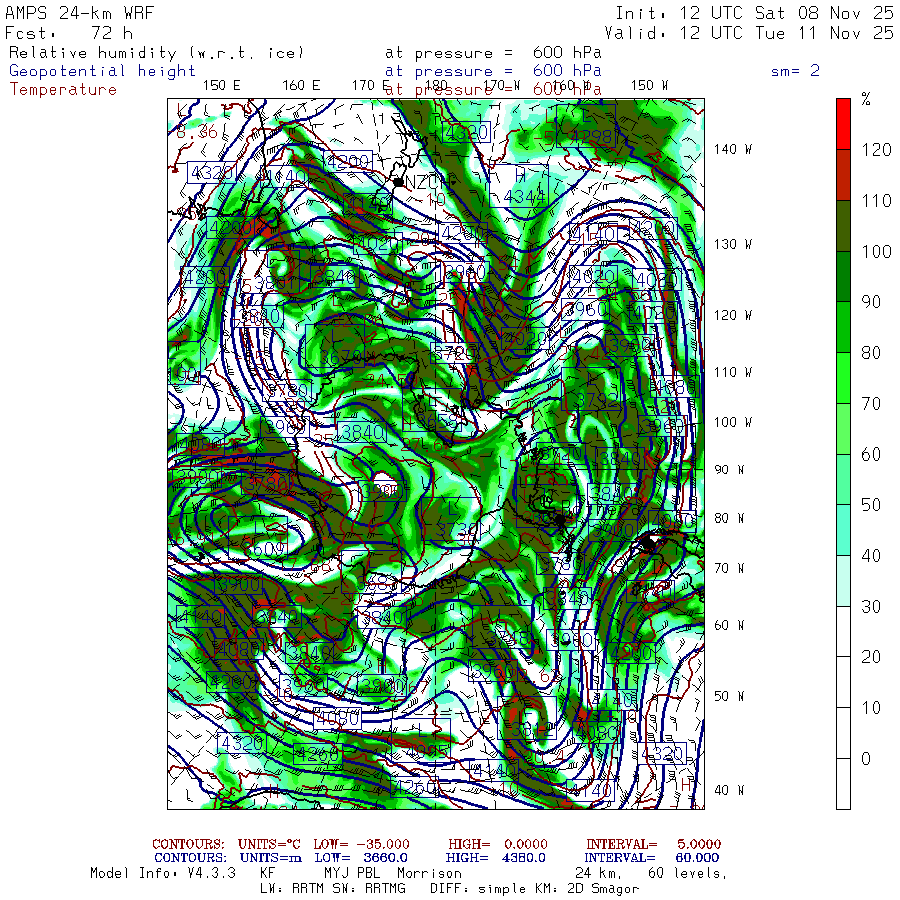Click the 'L 3792' low marker box
This screenshot has width=900, height=900.
coord(592,388)
